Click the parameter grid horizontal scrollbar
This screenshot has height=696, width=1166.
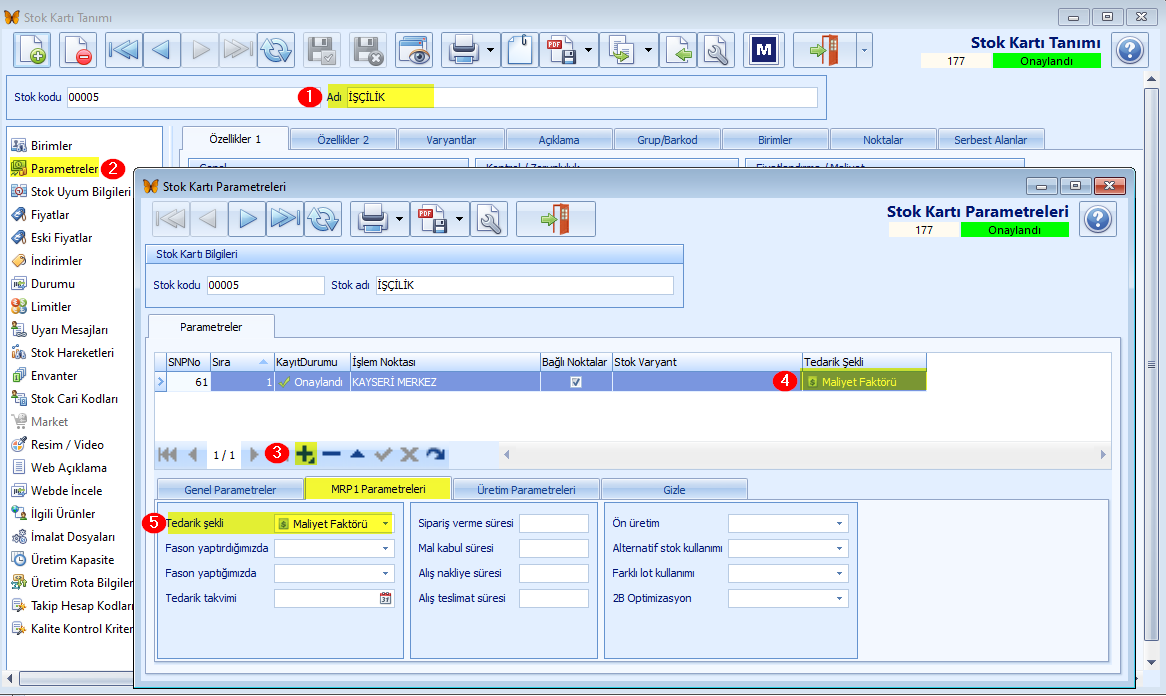(x=804, y=454)
